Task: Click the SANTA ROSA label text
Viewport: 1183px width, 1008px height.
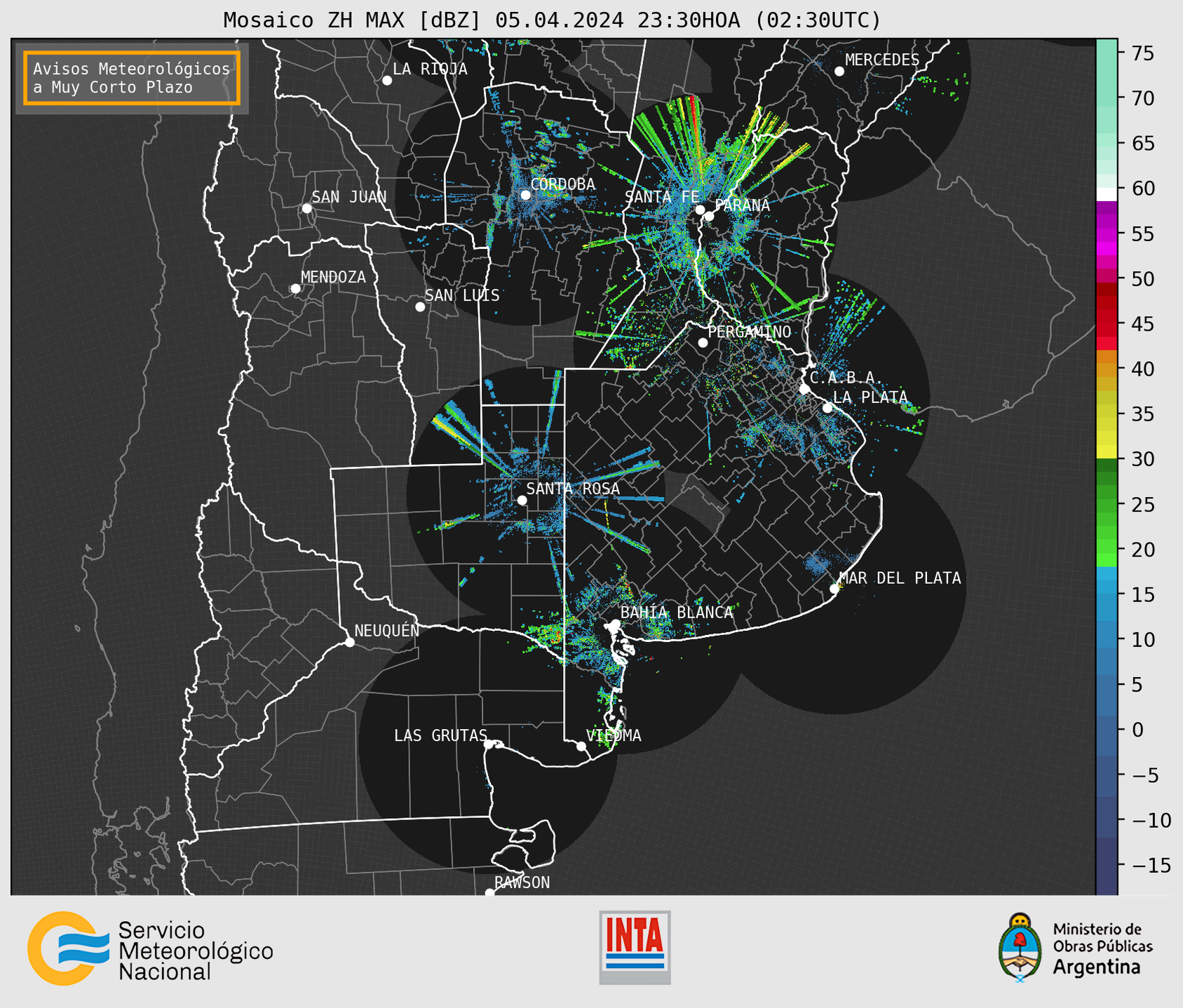Action: click(x=573, y=489)
